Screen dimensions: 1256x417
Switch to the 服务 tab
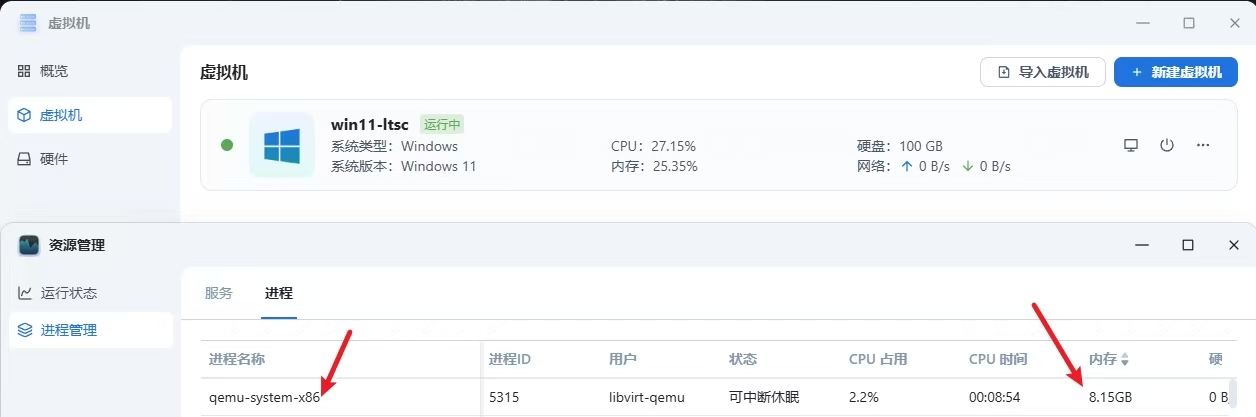tap(218, 293)
